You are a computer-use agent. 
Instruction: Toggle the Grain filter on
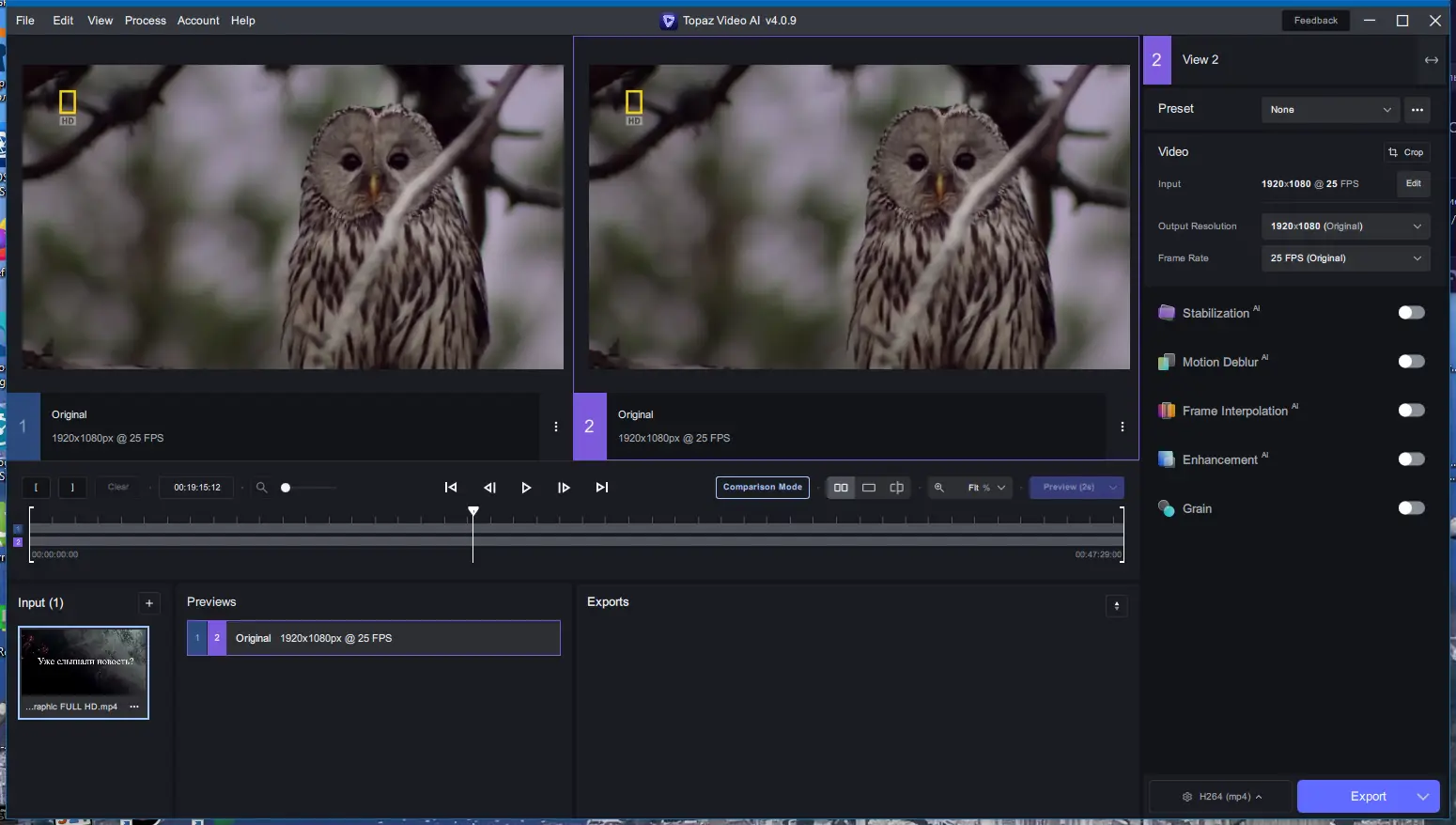point(1411,508)
